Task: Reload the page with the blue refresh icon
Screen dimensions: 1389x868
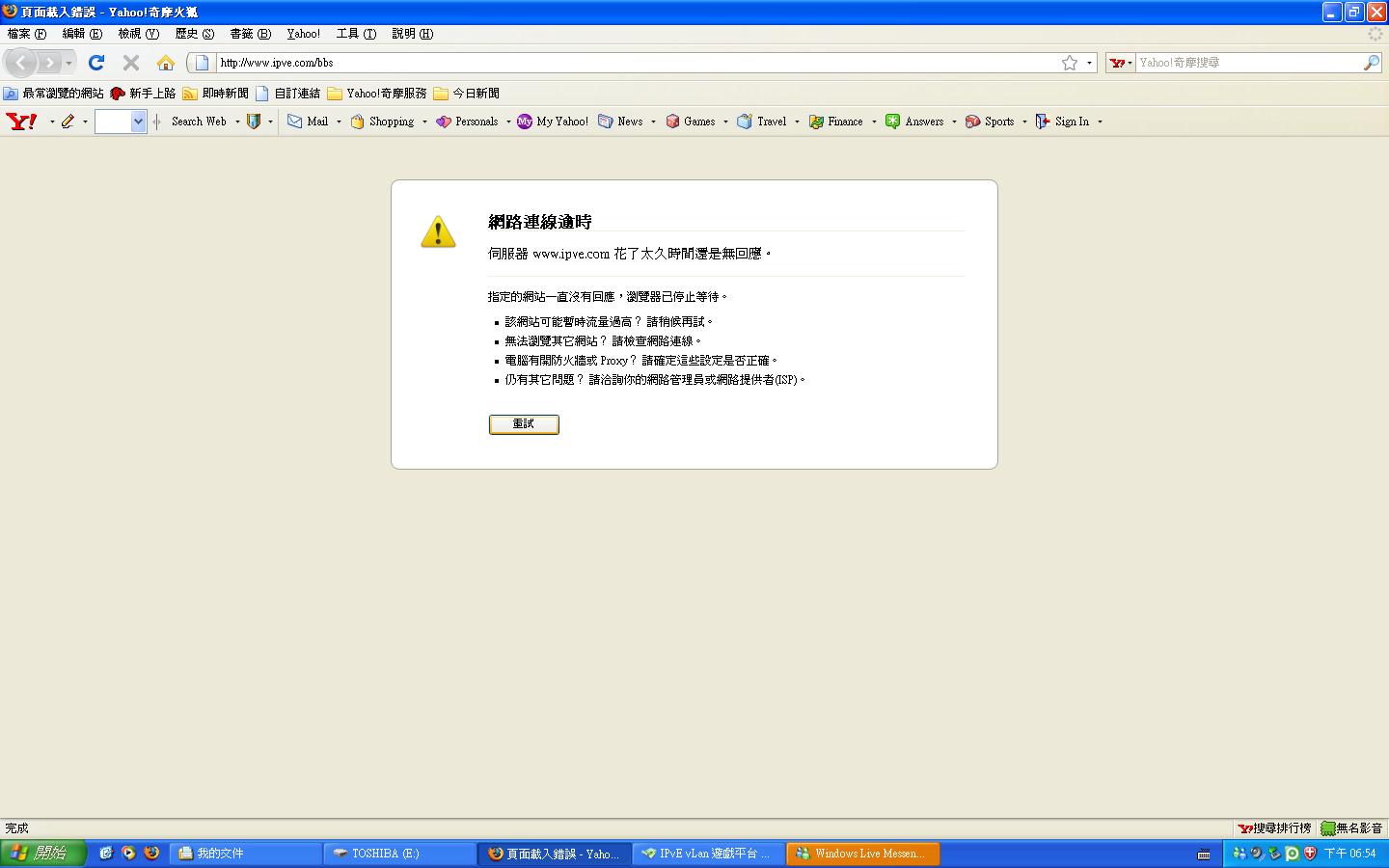Action: click(96, 63)
